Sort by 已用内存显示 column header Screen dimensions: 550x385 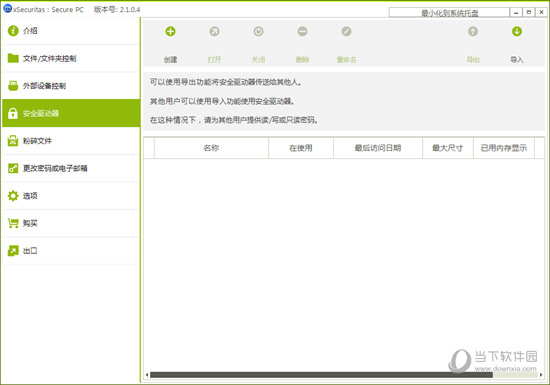click(x=504, y=148)
